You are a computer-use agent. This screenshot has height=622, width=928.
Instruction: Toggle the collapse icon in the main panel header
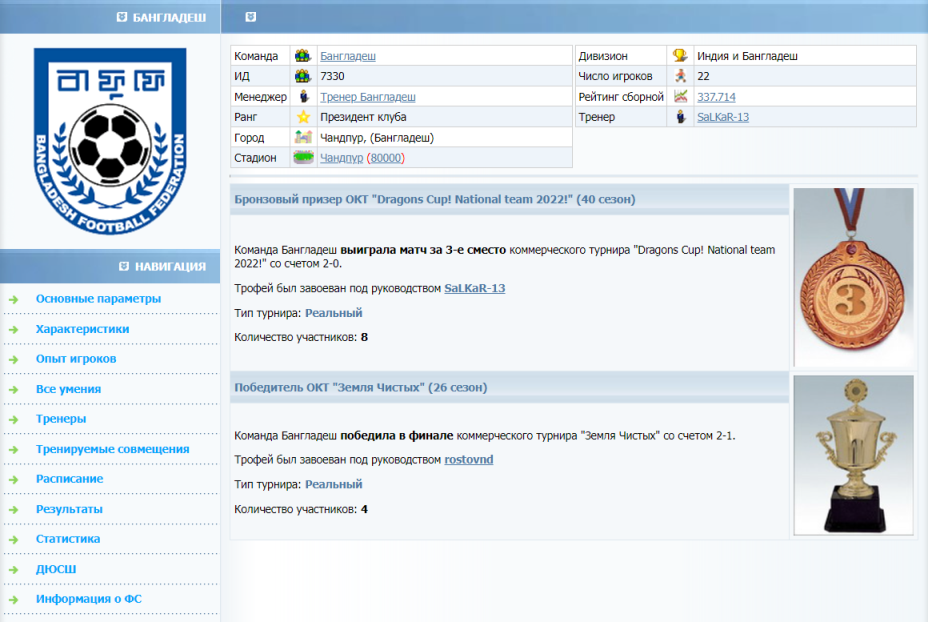click(250, 17)
